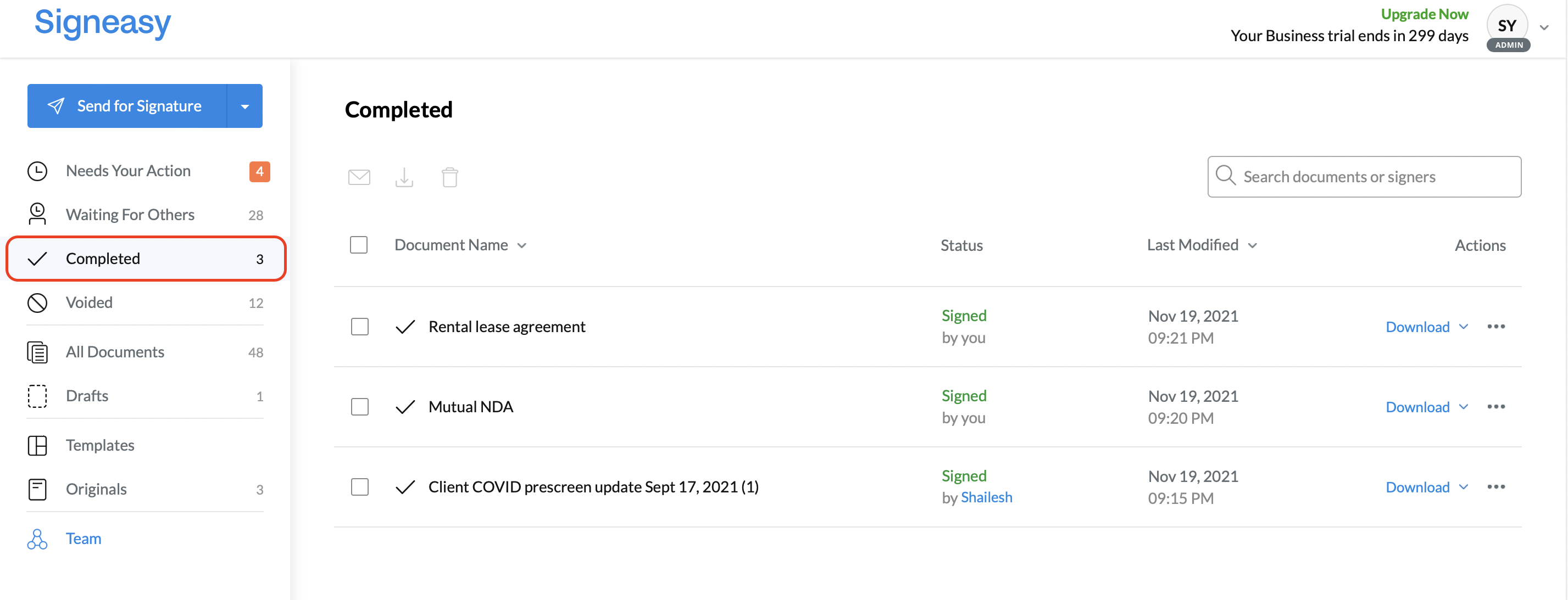Check the select-all documents header checkbox
The width and height of the screenshot is (1568, 600).
pyautogui.click(x=359, y=245)
